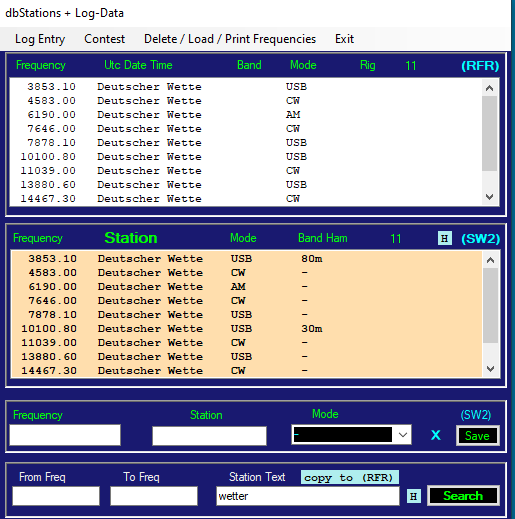This screenshot has width=515, height=519.
Task: Open the Contest menu
Action: [x=104, y=39]
